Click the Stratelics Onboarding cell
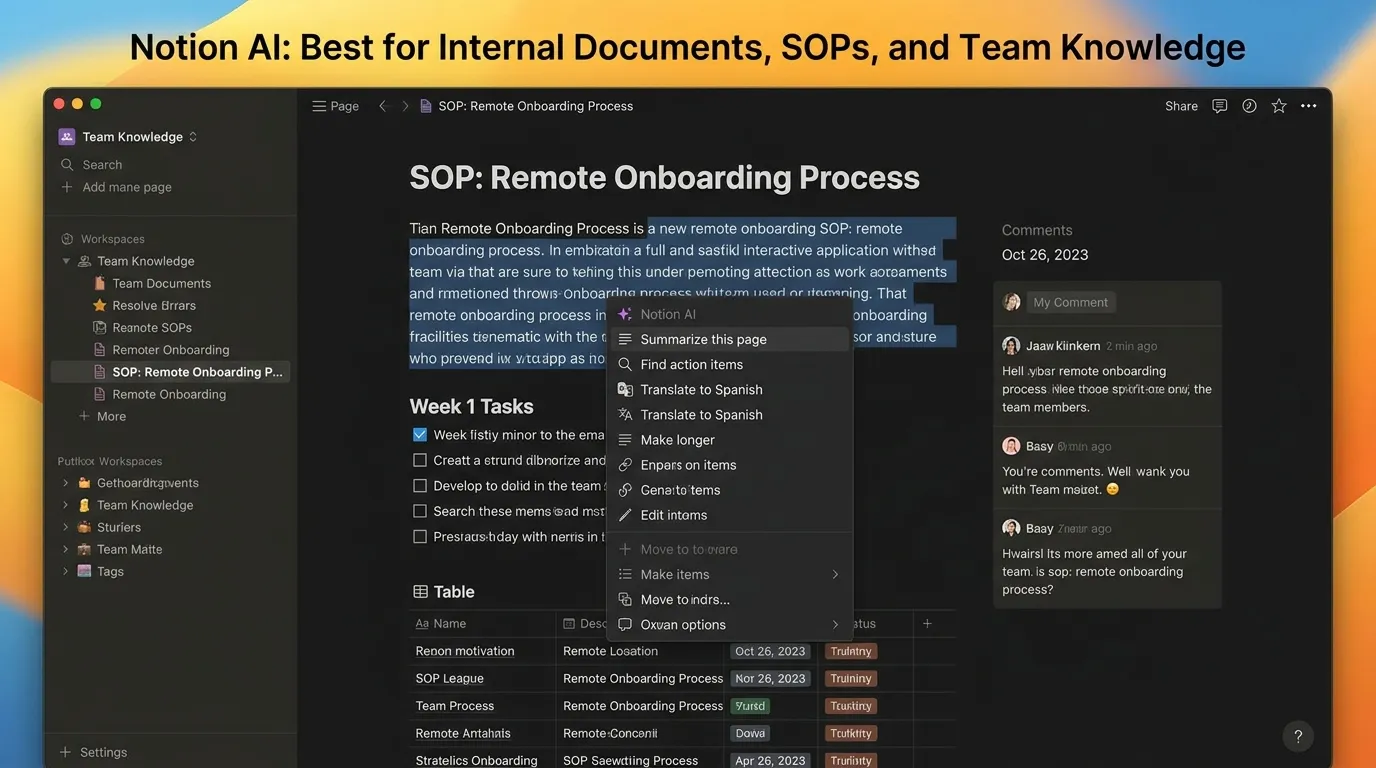 click(483, 760)
